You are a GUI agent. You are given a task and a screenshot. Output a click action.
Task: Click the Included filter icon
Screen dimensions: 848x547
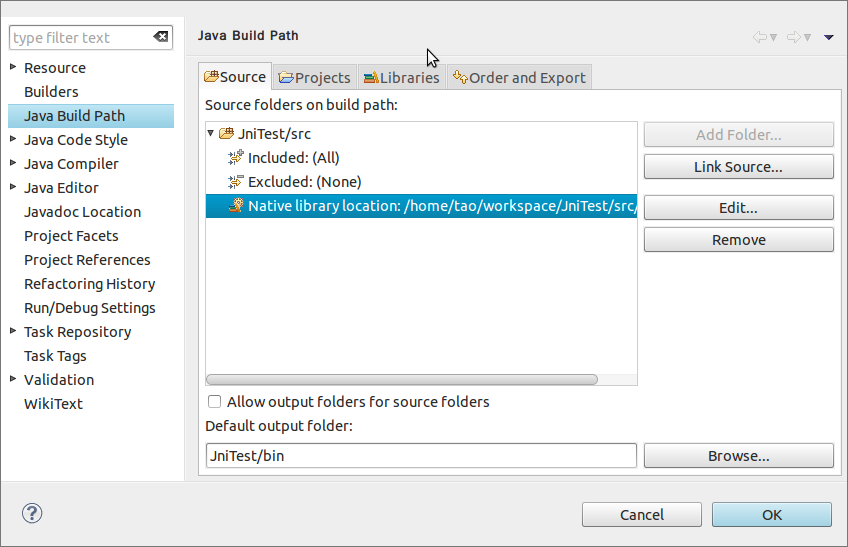(236, 157)
